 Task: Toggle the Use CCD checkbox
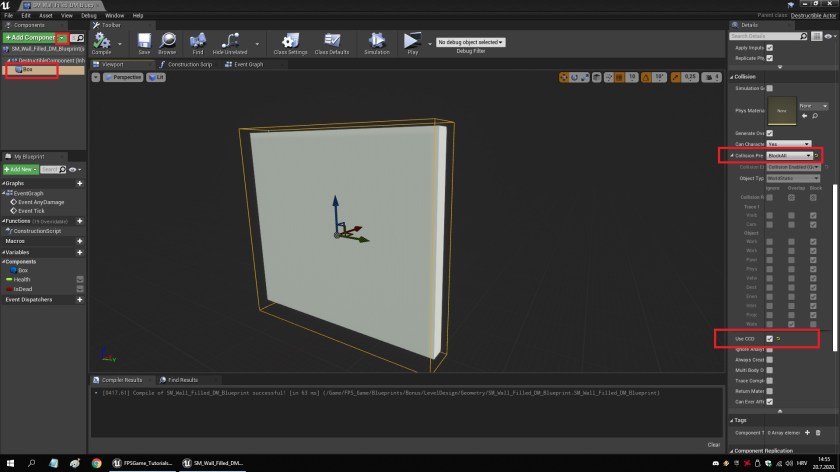coord(769,339)
